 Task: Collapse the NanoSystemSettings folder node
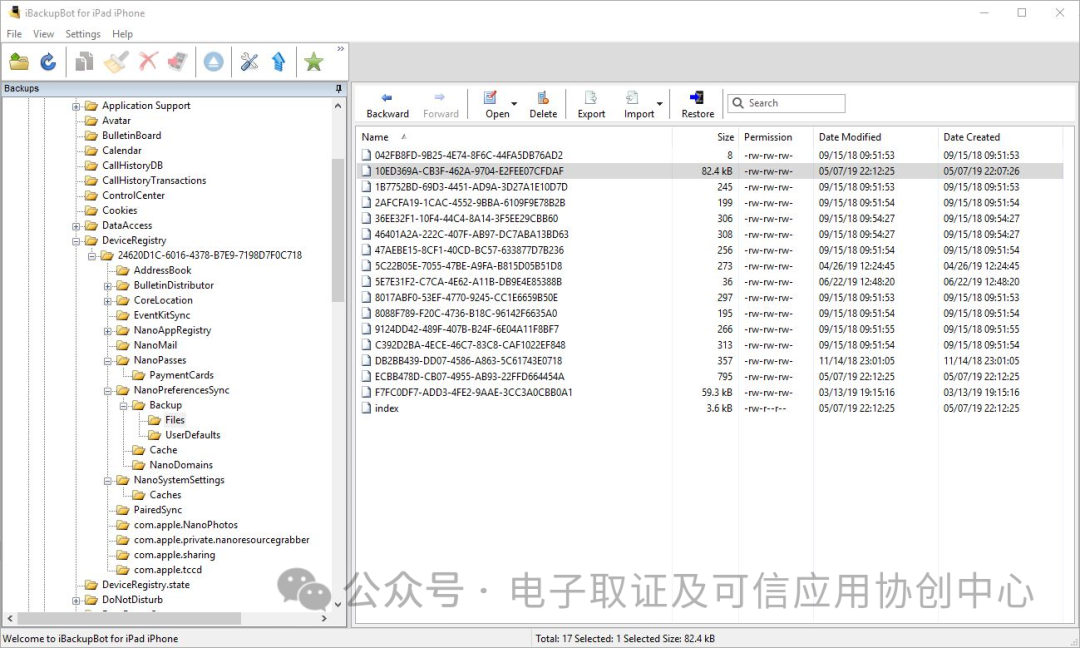(107, 481)
